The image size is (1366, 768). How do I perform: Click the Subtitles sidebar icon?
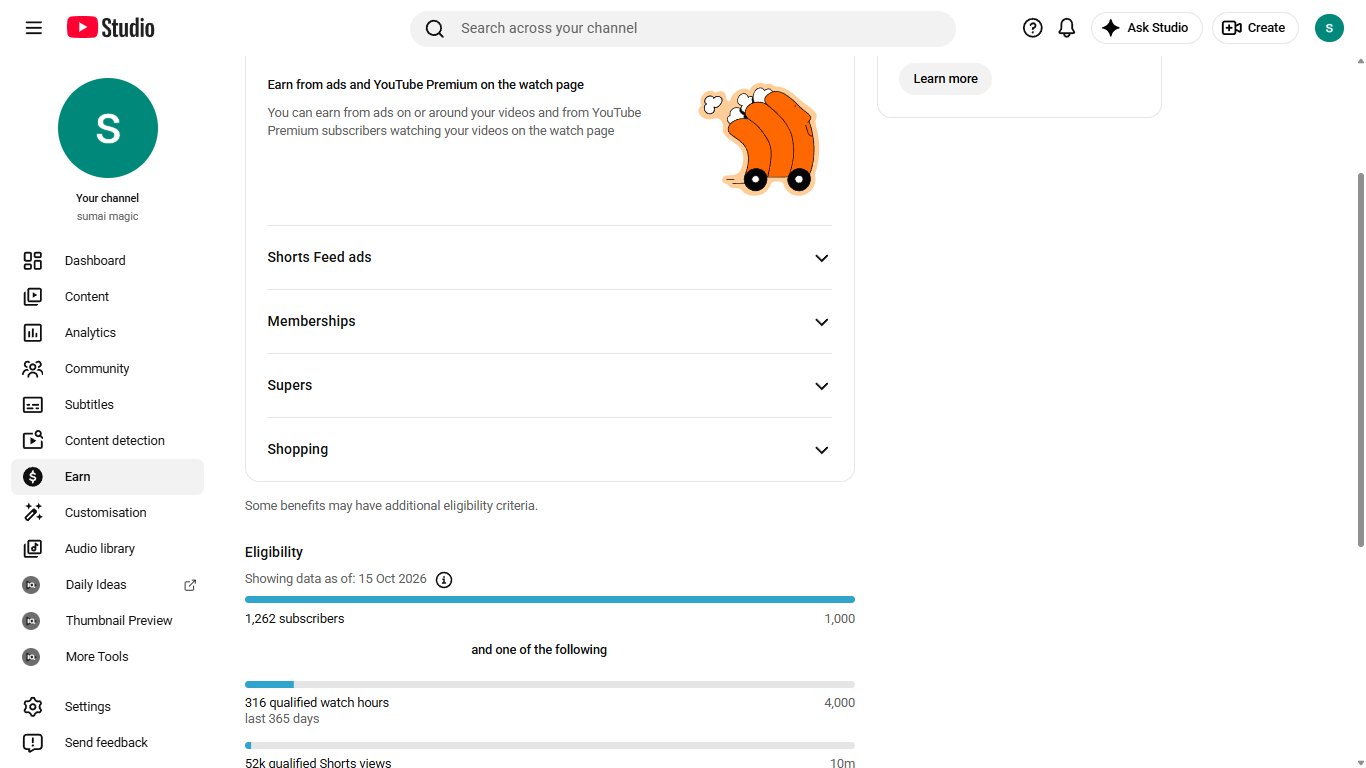[33, 405]
